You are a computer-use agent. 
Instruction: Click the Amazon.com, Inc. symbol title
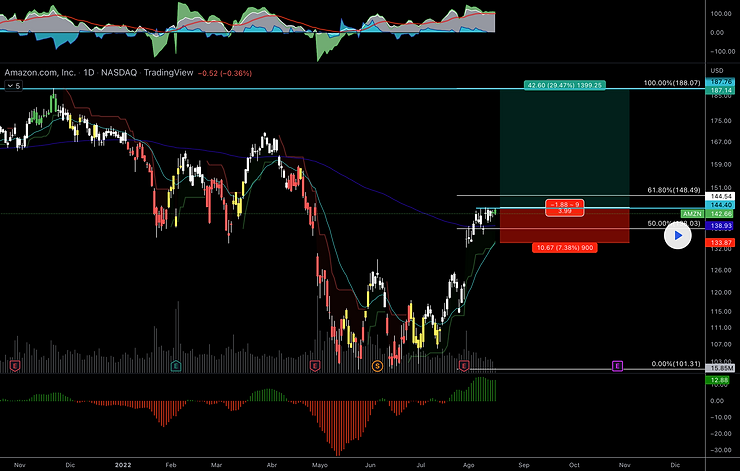[x=40, y=73]
